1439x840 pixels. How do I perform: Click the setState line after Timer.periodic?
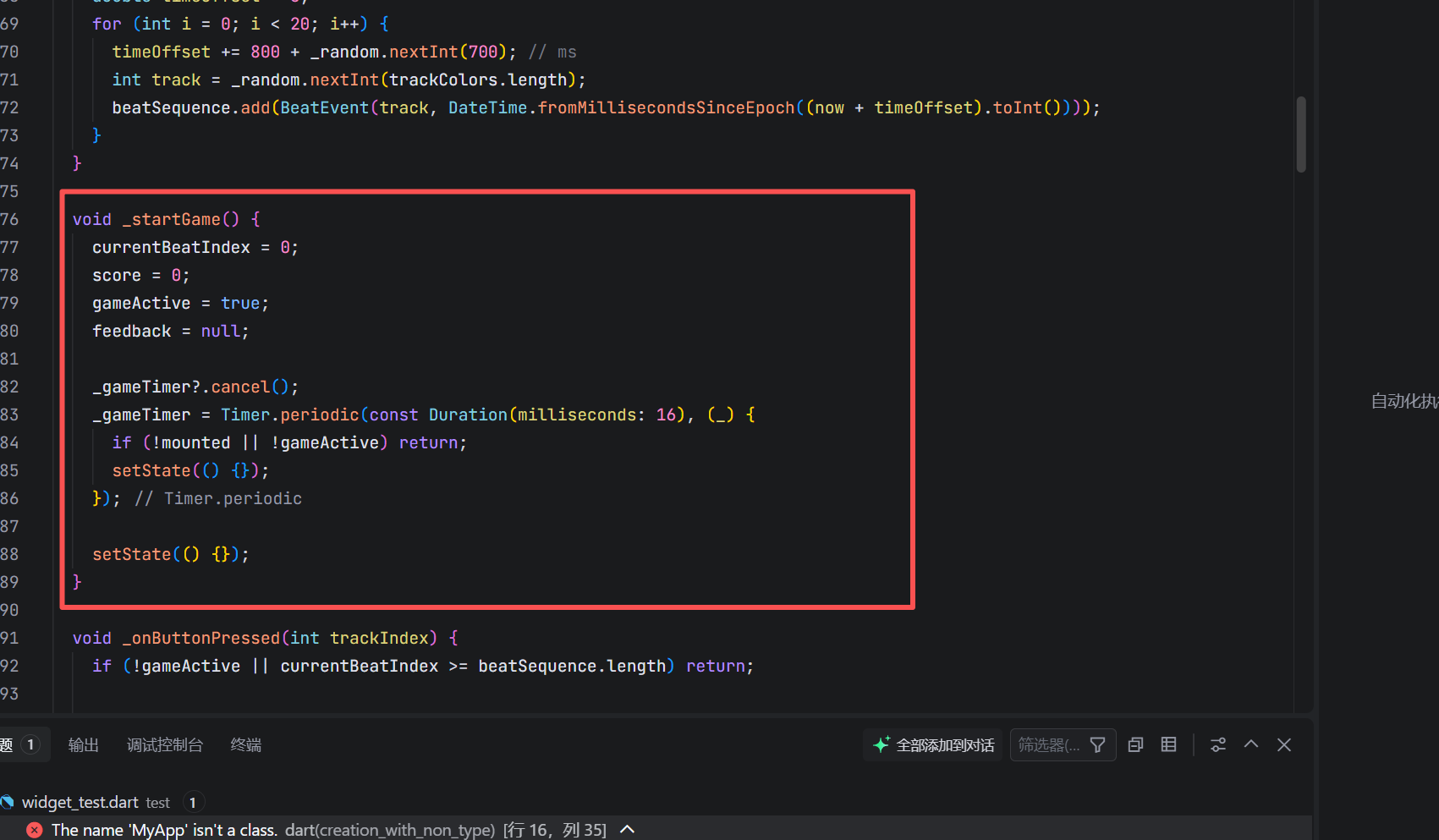coord(171,554)
